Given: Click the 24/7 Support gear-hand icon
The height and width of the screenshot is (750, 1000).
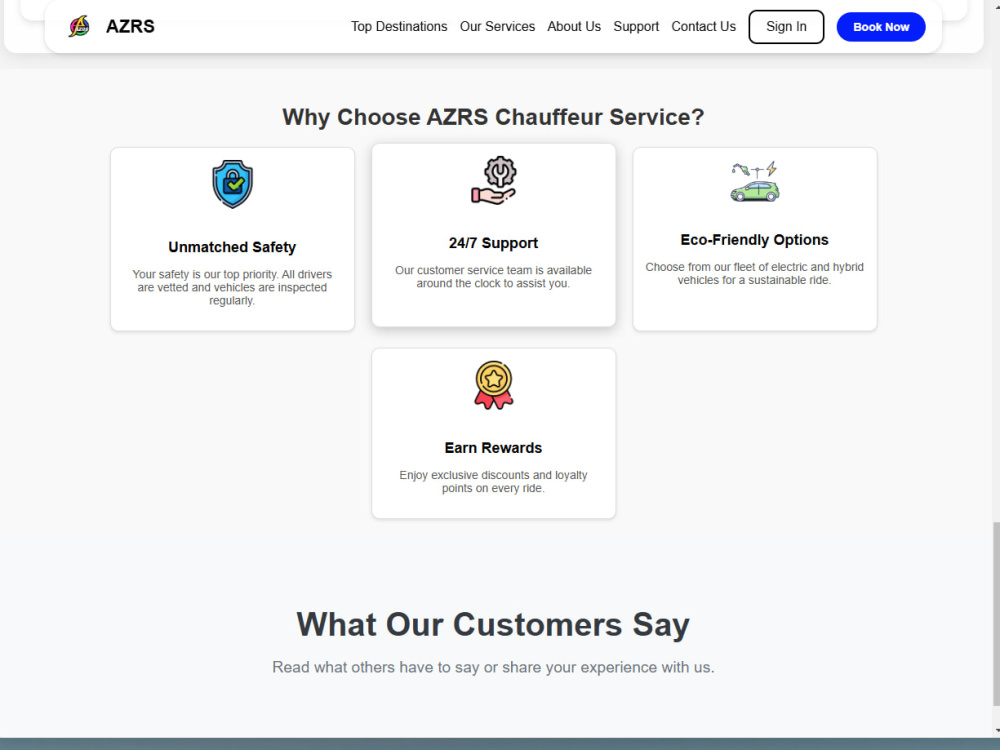Looking at the screenshot, I should pyautogui.click(x=494, y=180).
